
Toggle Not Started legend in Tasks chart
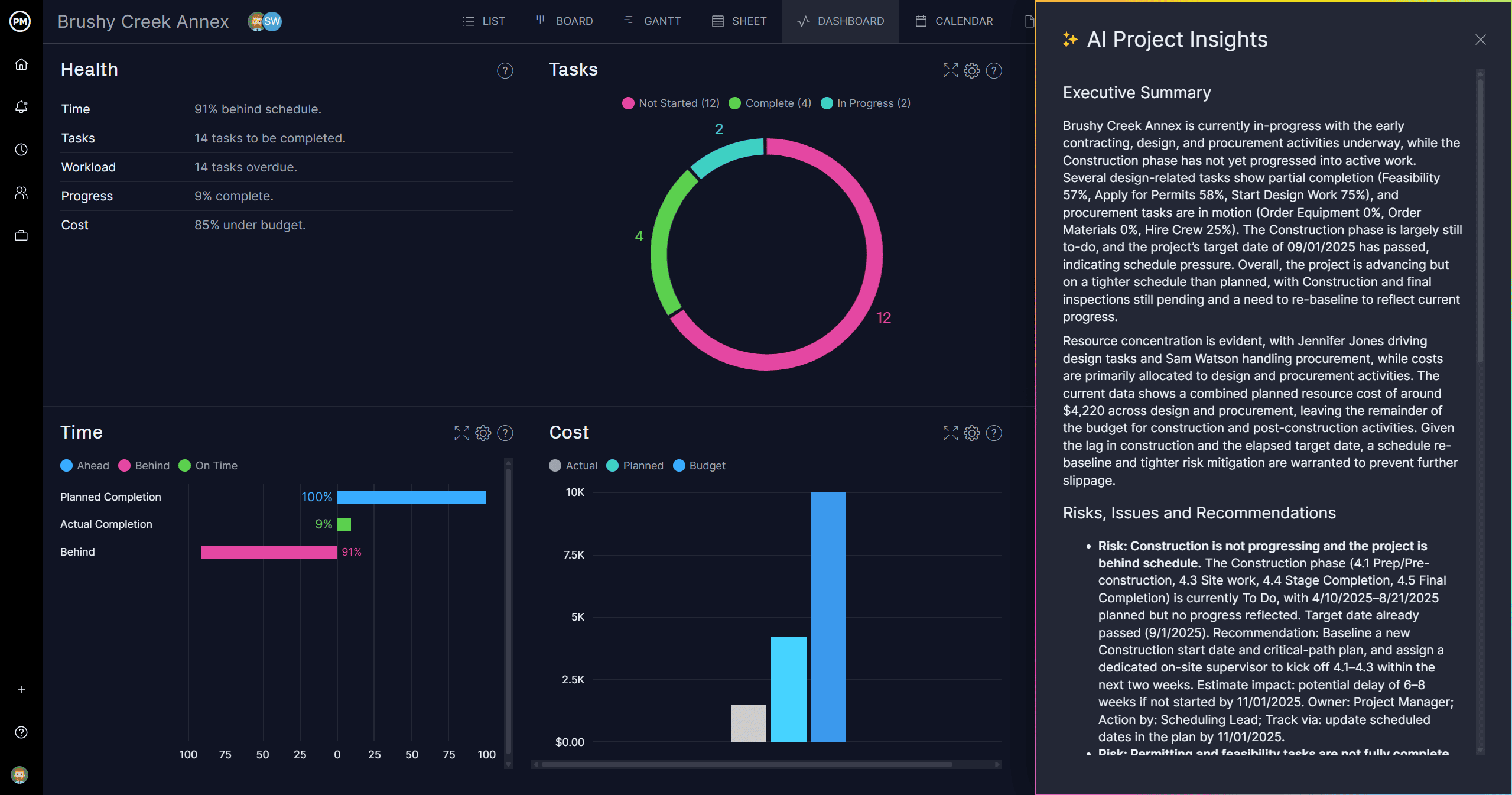point(671,103)
